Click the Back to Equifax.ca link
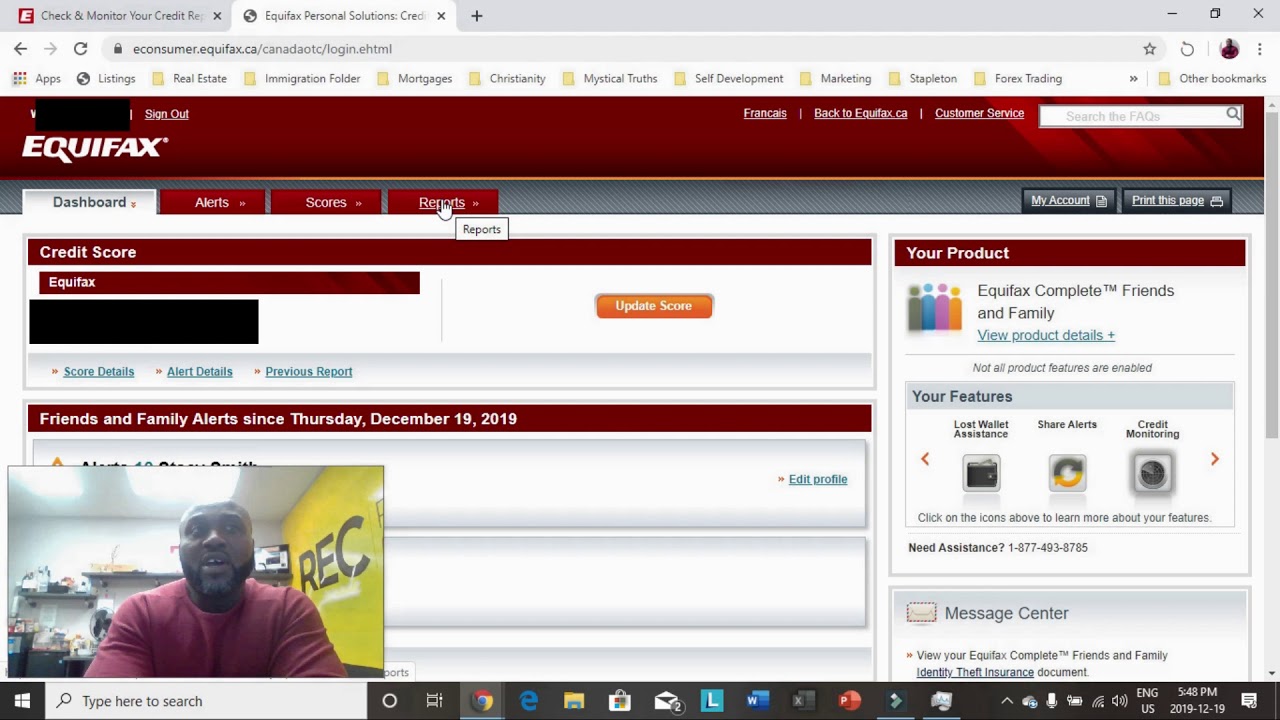The image size is (1280, 720). tap(861, 113)
